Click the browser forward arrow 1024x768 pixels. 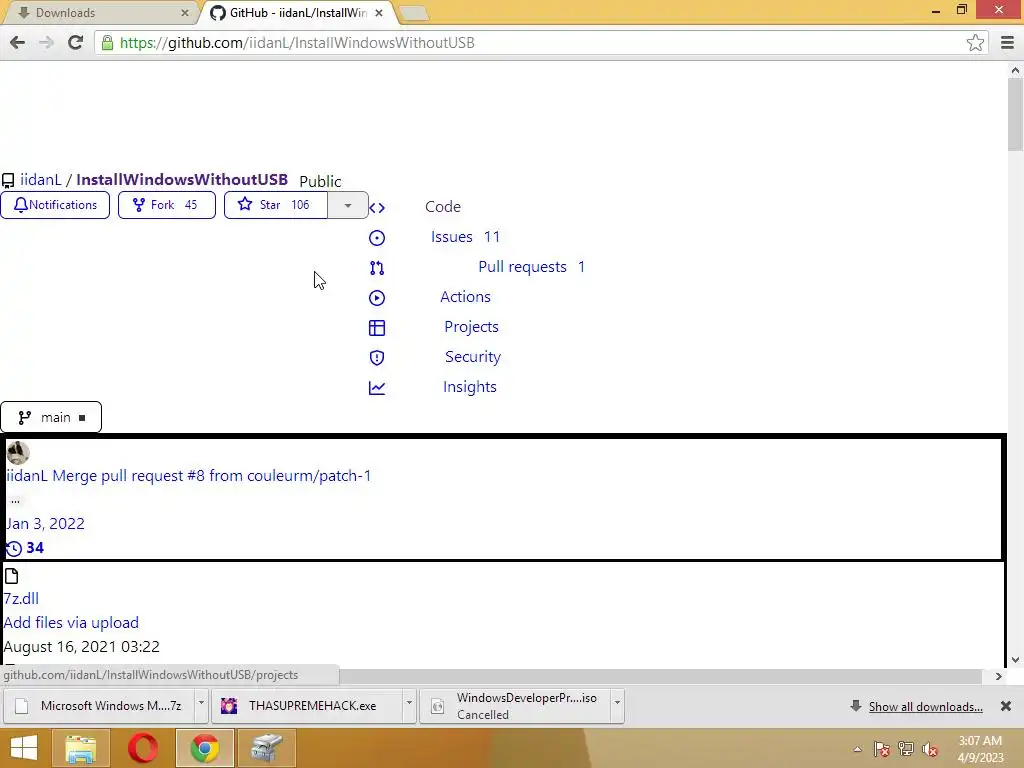46,42
